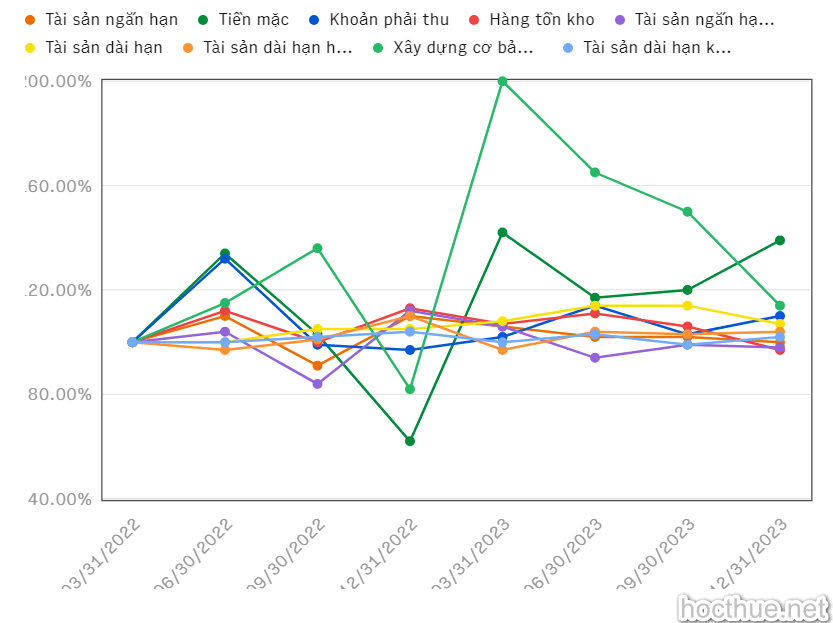Screen dimensions: 833x623
Task: Click the light green point at 06/30/2023
Action: 595,172
